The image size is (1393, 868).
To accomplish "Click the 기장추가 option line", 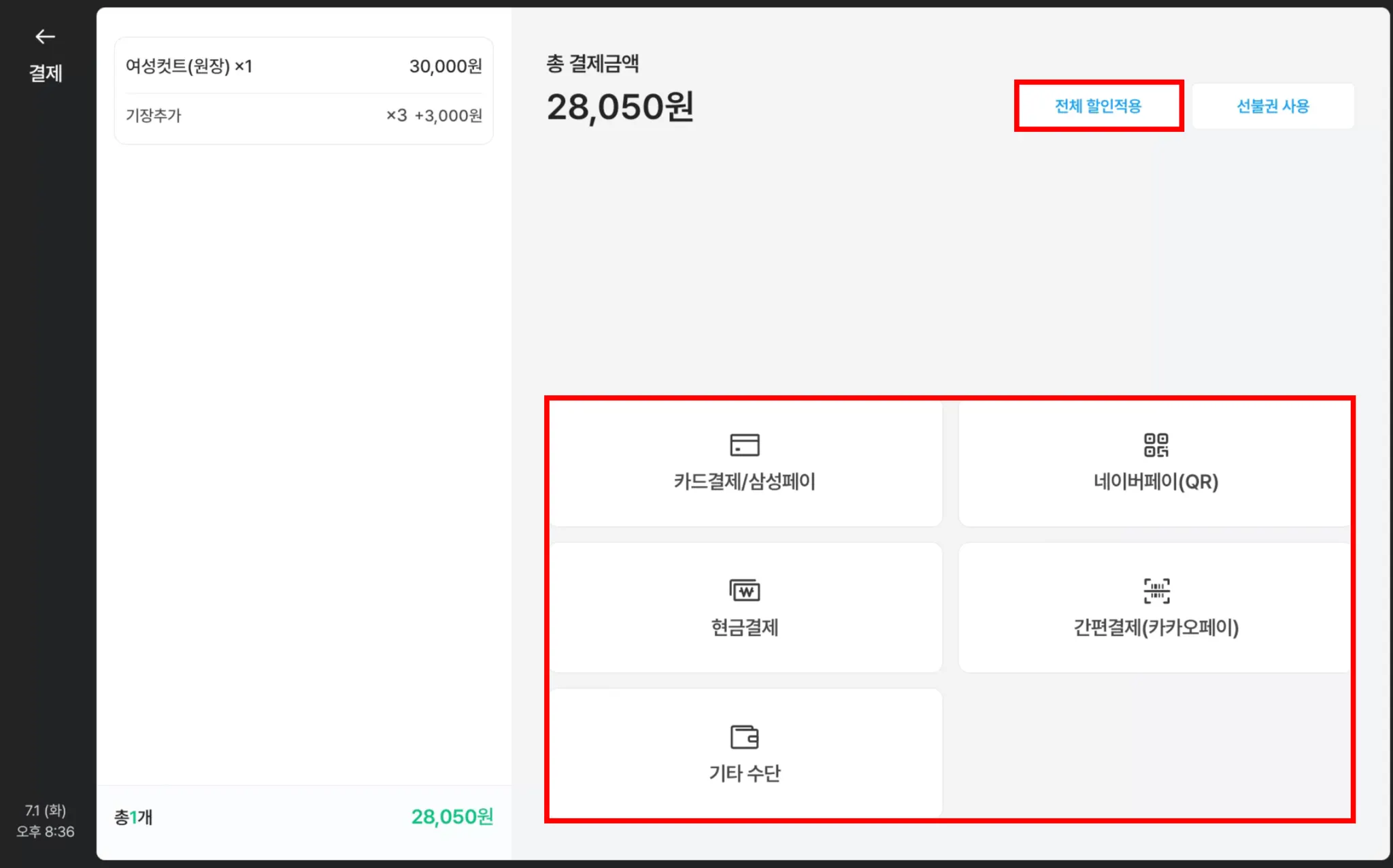I will pos(303,116).
